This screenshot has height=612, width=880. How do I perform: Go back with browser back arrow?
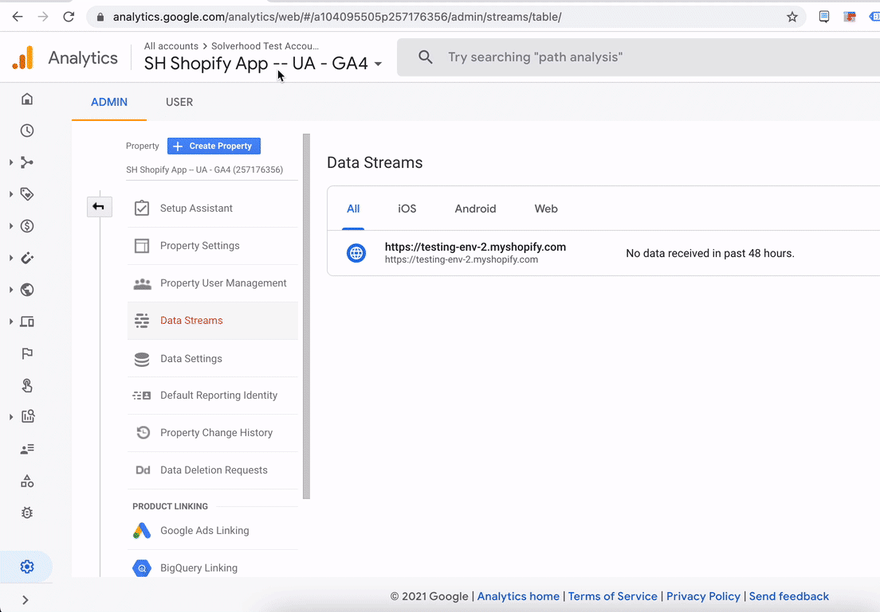[x=17, y=17]
